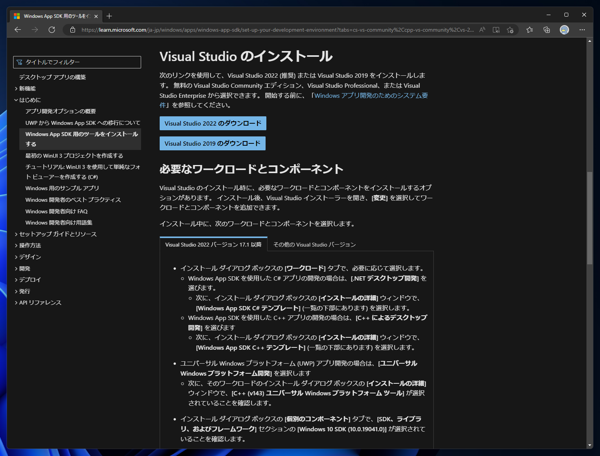Click the browser forward arrow

pos(35,30)
